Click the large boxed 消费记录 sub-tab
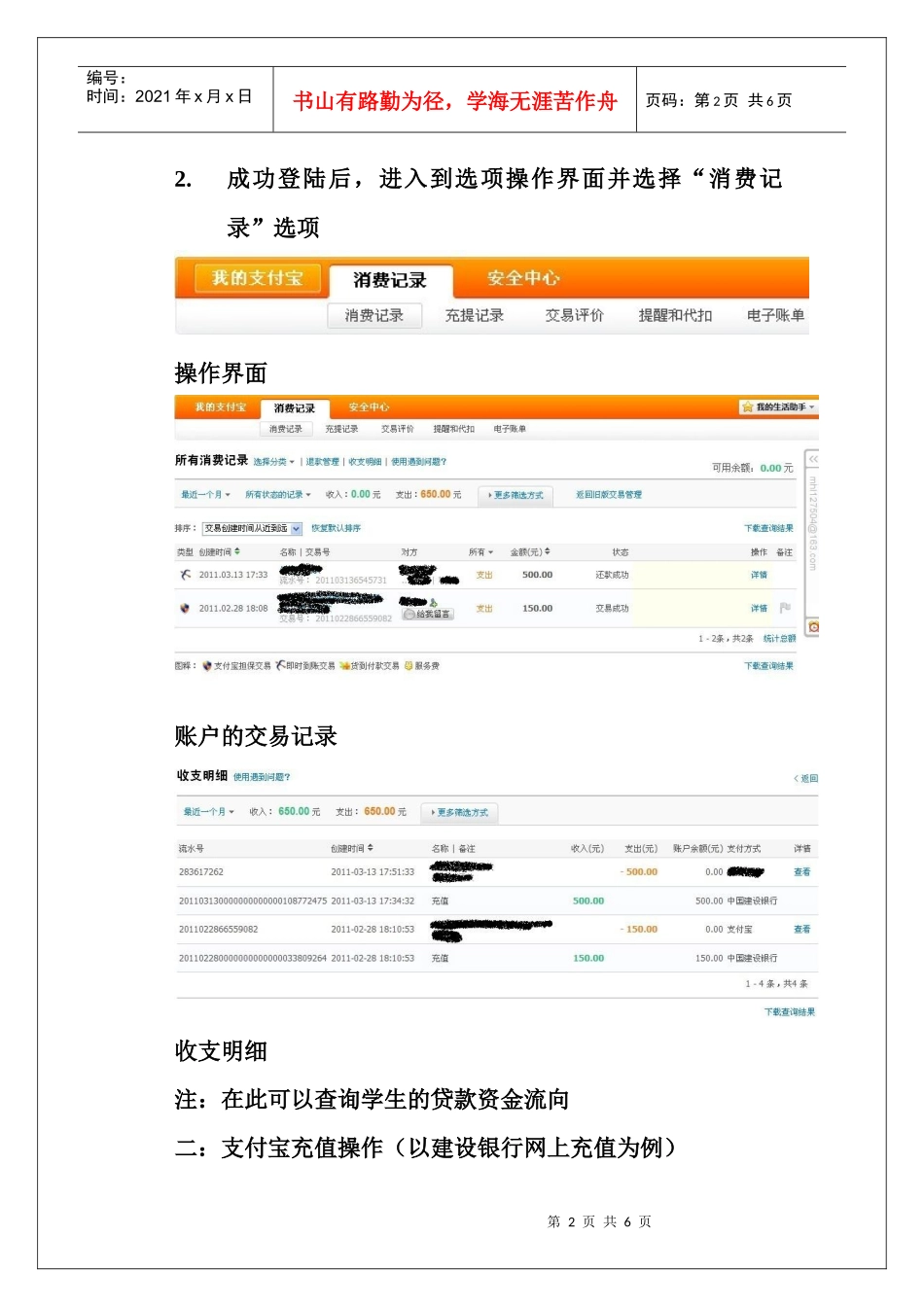 click(374, 315)
